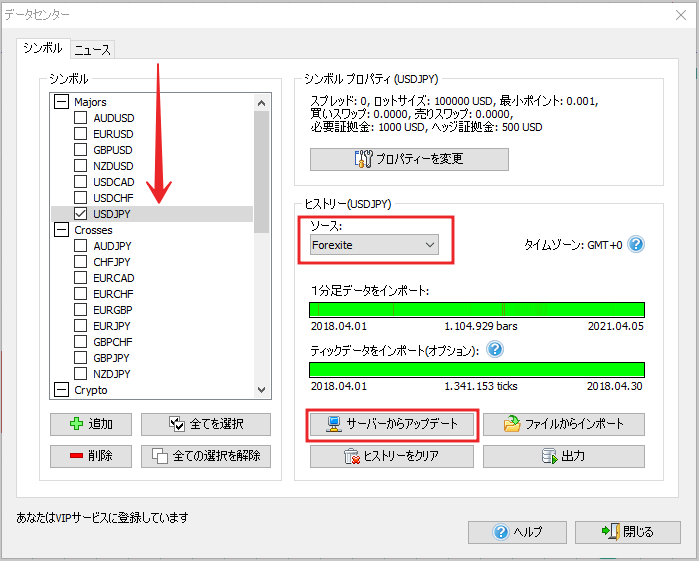This screenshot has height=561, width=699.
Task: Collapse the Crosses tree group
Action: pos(62,230)
